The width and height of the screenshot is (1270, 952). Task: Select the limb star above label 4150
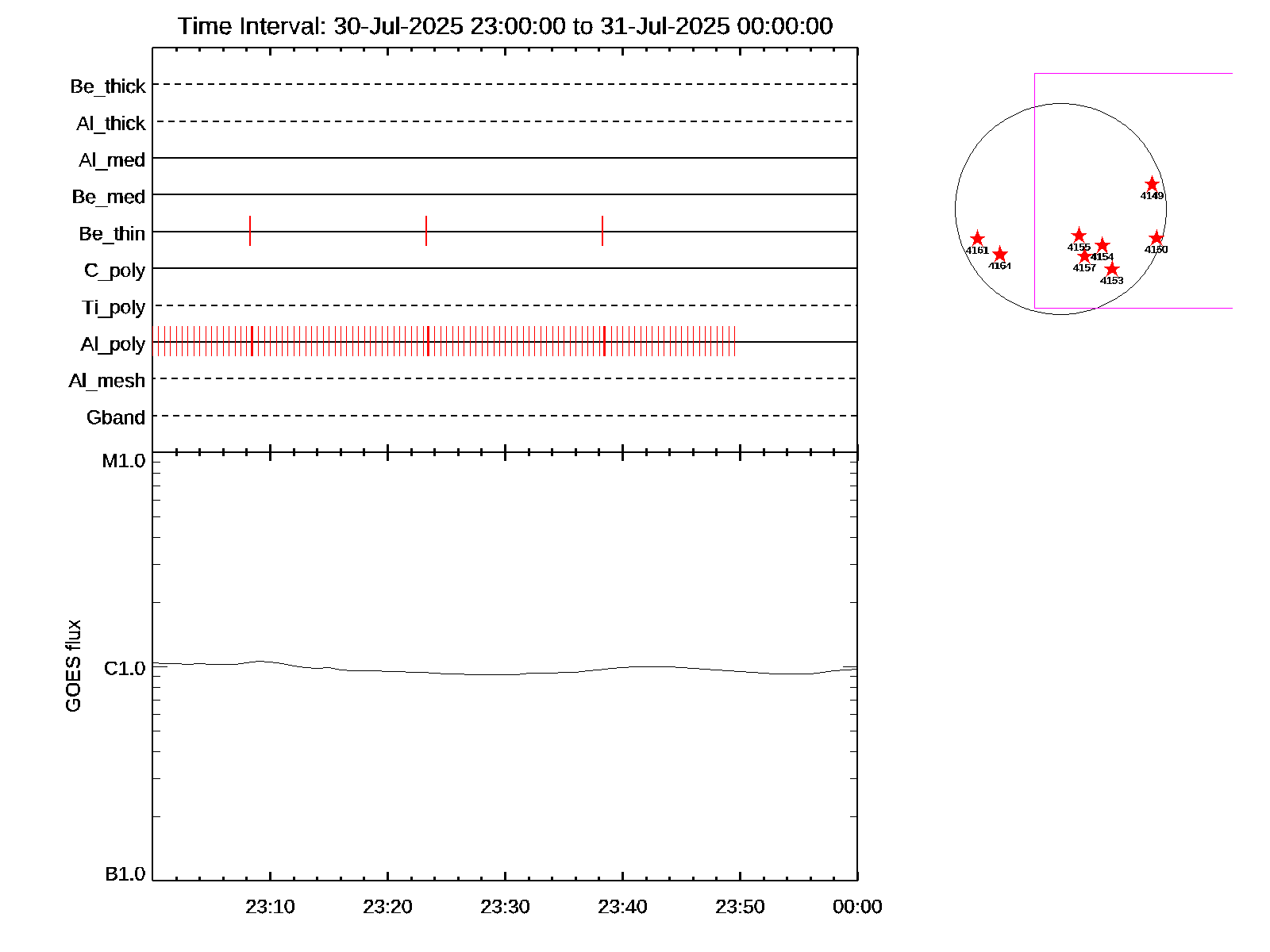tap(1156, 238)
